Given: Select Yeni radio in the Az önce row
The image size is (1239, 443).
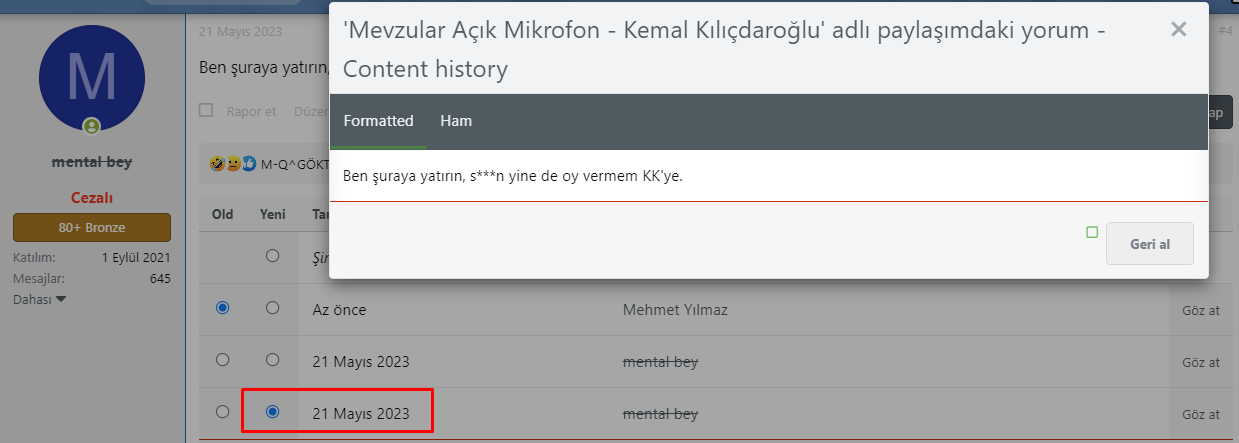Looking at the screenshot, I should click(272, 309).
